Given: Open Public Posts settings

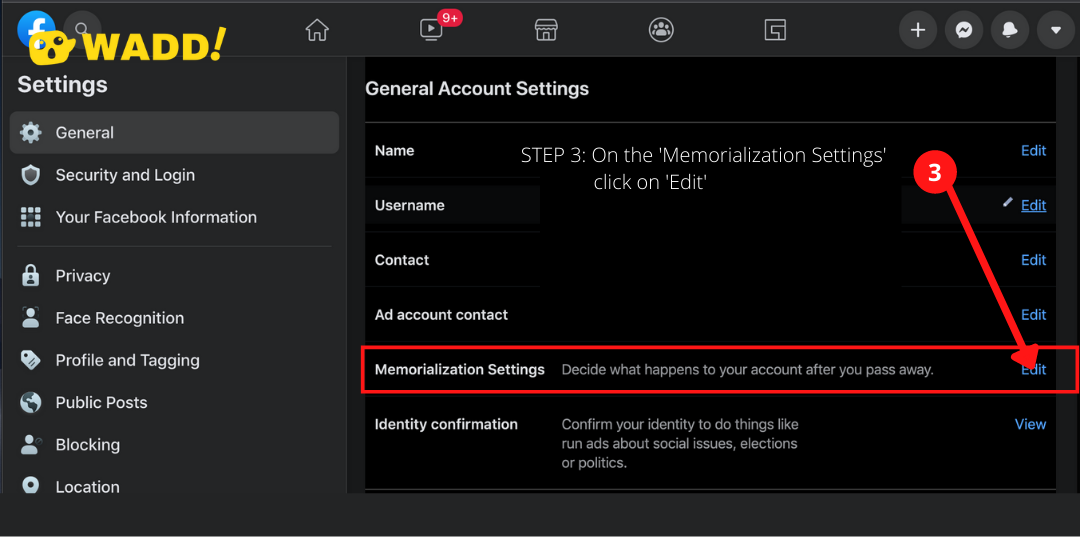Looking at the screenshot, I should (174, 402).
